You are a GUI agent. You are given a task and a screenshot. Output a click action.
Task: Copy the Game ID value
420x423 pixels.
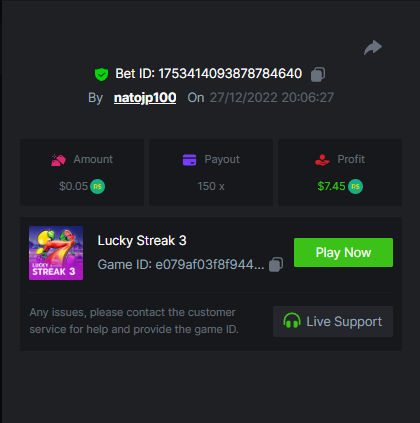click(276, 265)
